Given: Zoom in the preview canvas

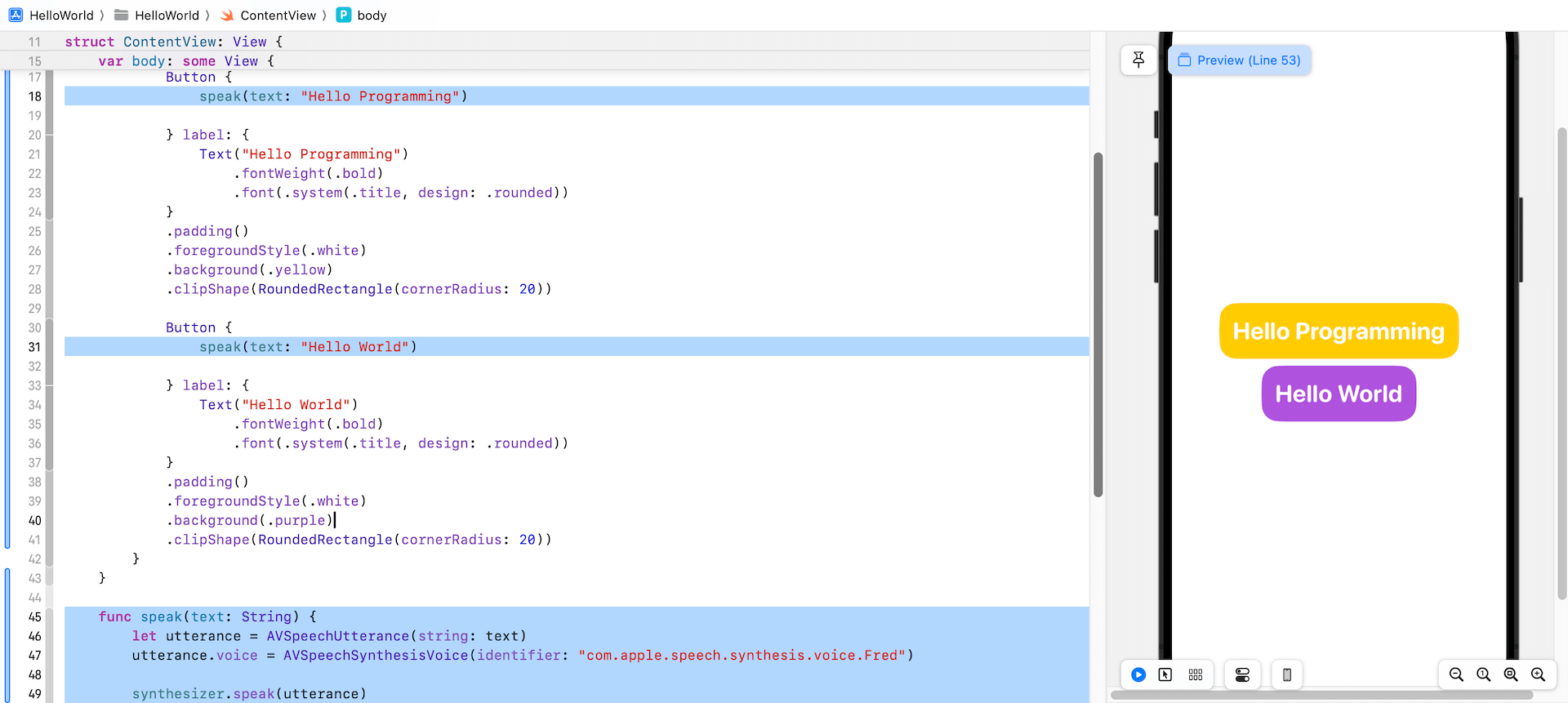Looking at the screenshot, I should pyautogui.click(x=1539, y=674).
